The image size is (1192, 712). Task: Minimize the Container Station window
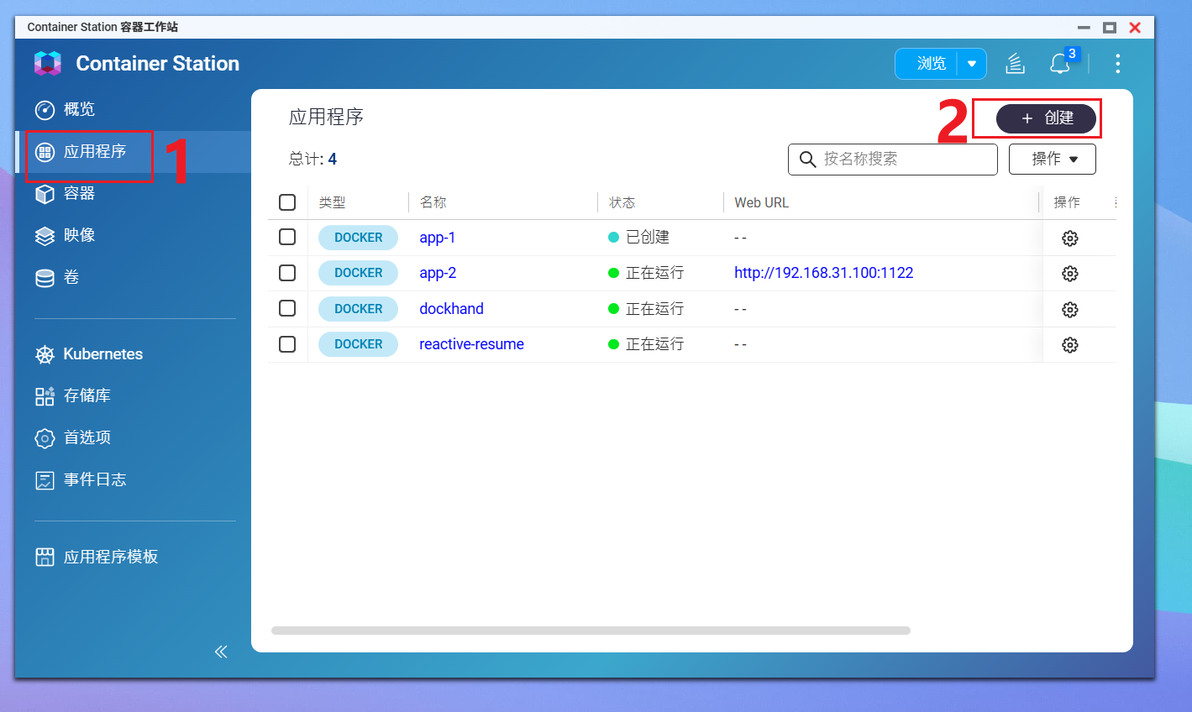(x=1084, y=27)
